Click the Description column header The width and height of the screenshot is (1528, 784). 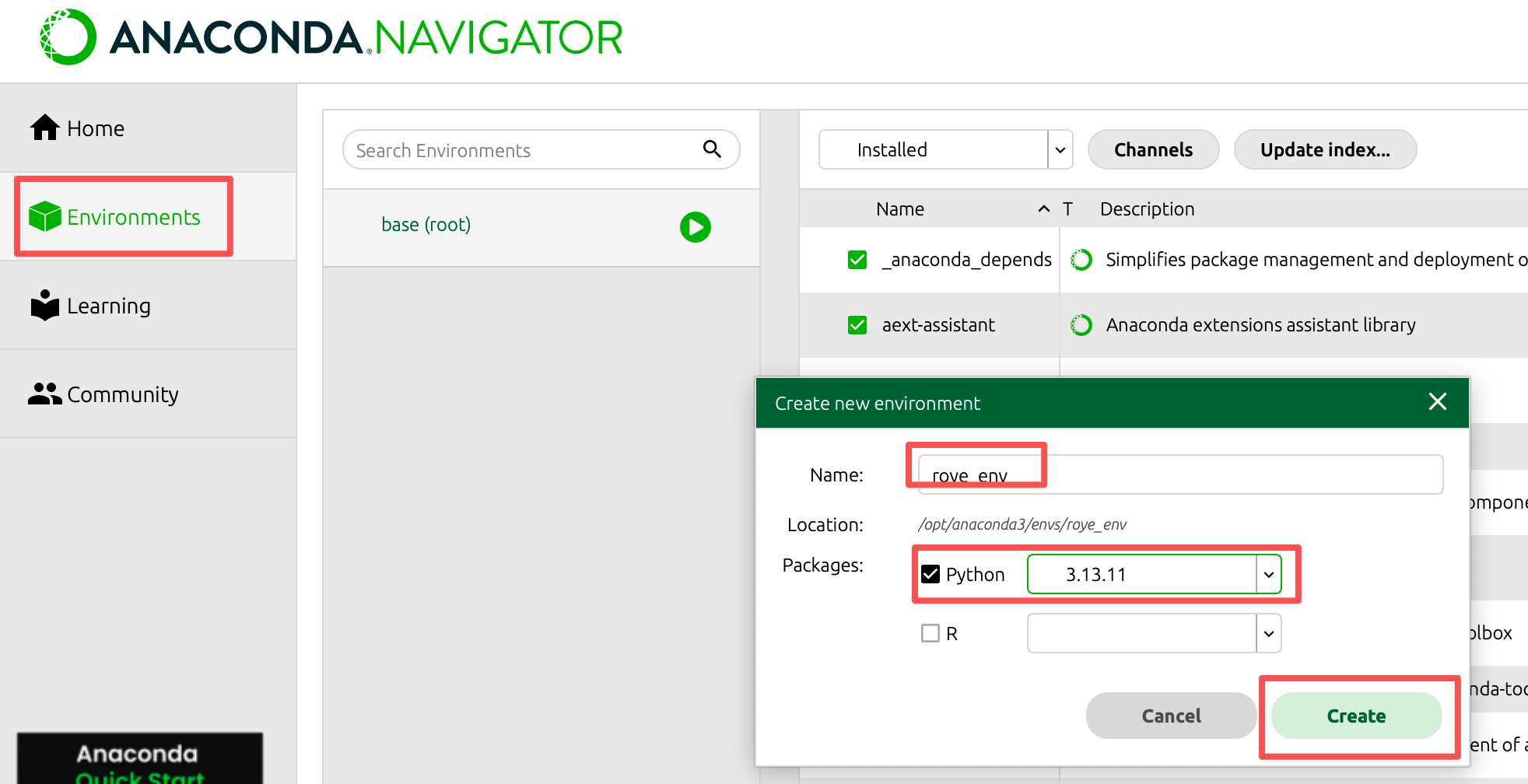coord(1147,208)
